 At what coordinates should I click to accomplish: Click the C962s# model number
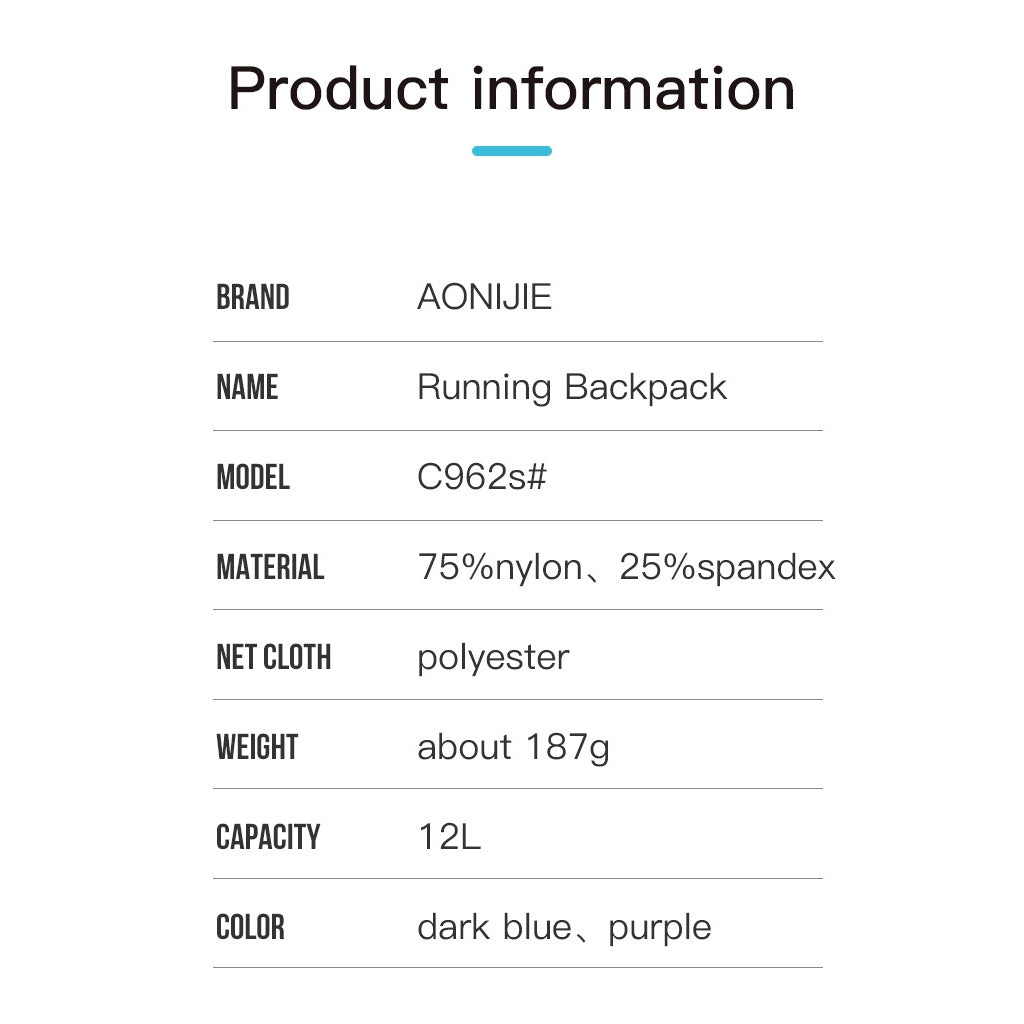click(482, 478)
